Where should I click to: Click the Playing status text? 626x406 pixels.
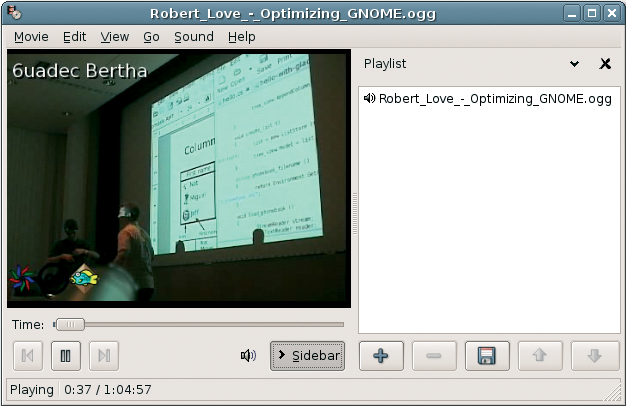pyautogui.click(x=32, y=390)
